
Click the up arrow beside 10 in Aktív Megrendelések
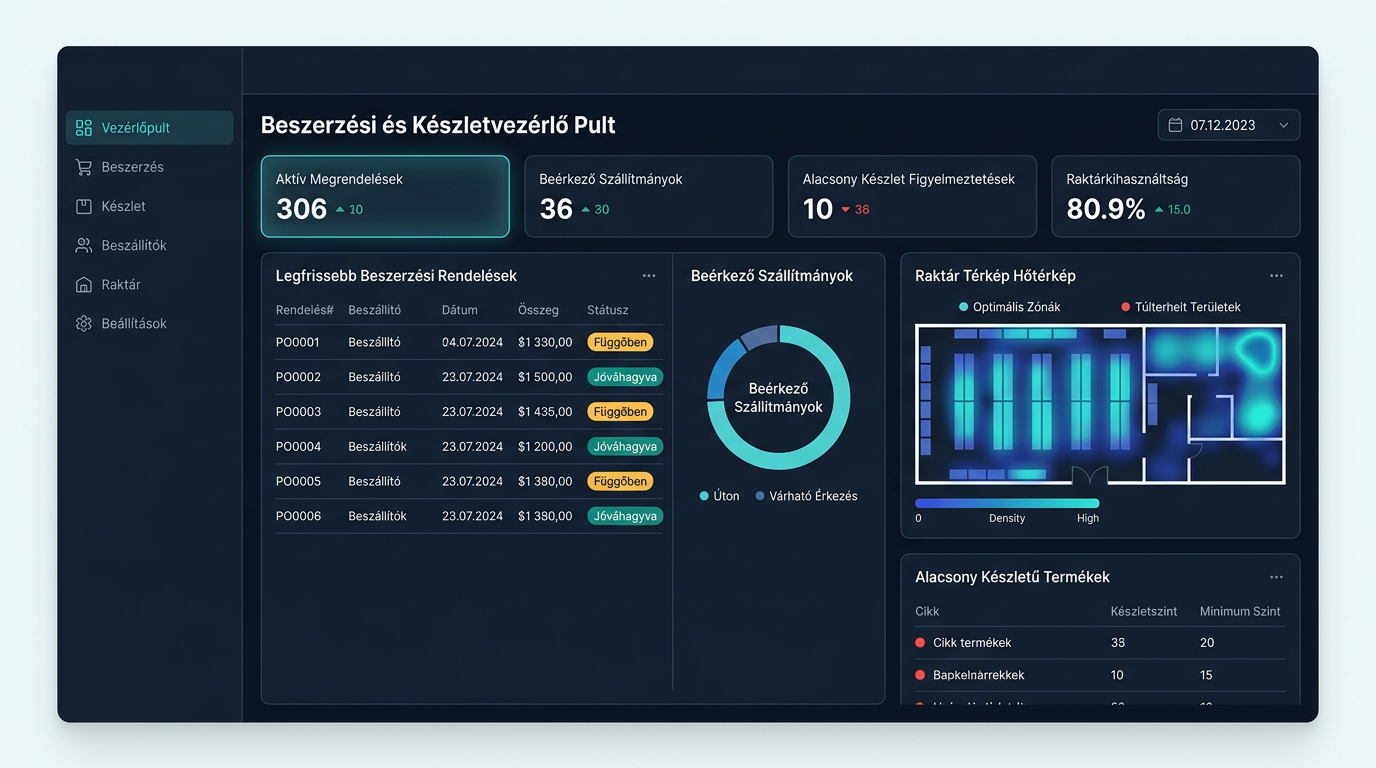pos(340,209)
